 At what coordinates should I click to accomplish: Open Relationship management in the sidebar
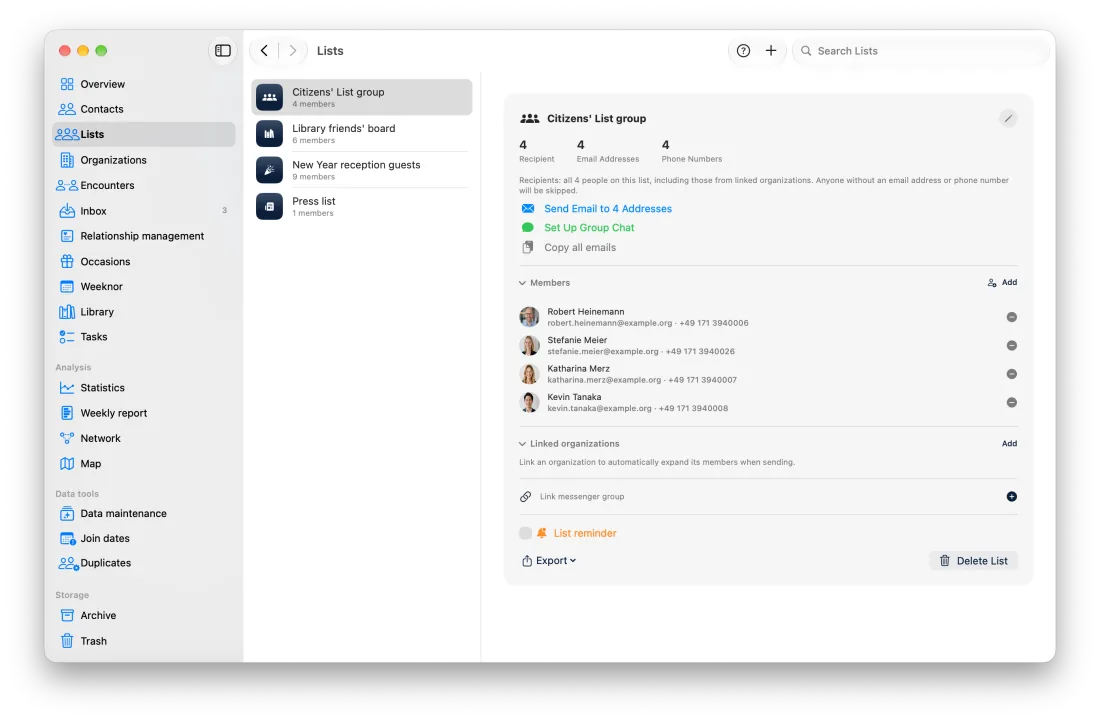pos(144,236)
